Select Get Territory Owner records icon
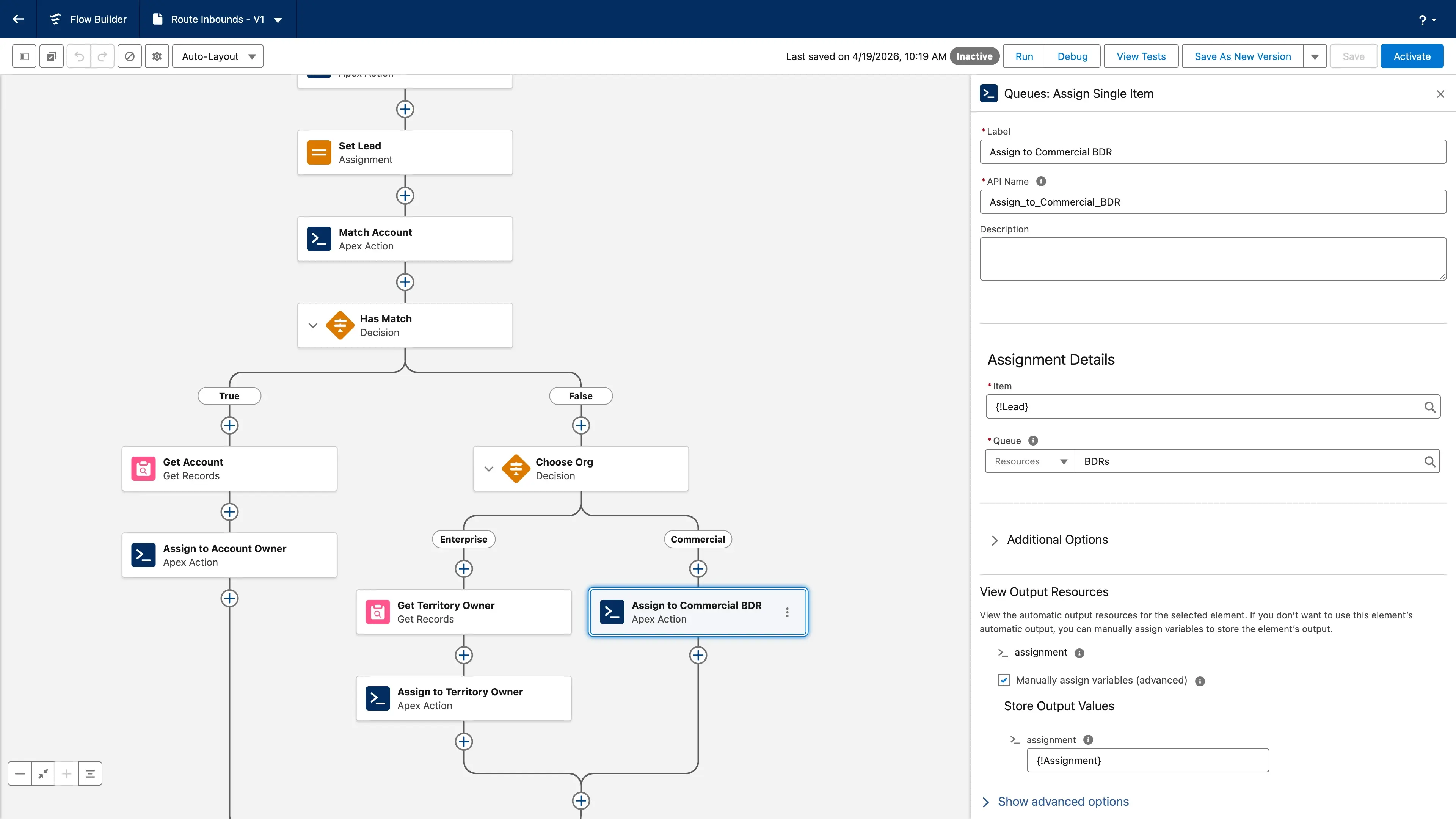 (x=378, y=612)
